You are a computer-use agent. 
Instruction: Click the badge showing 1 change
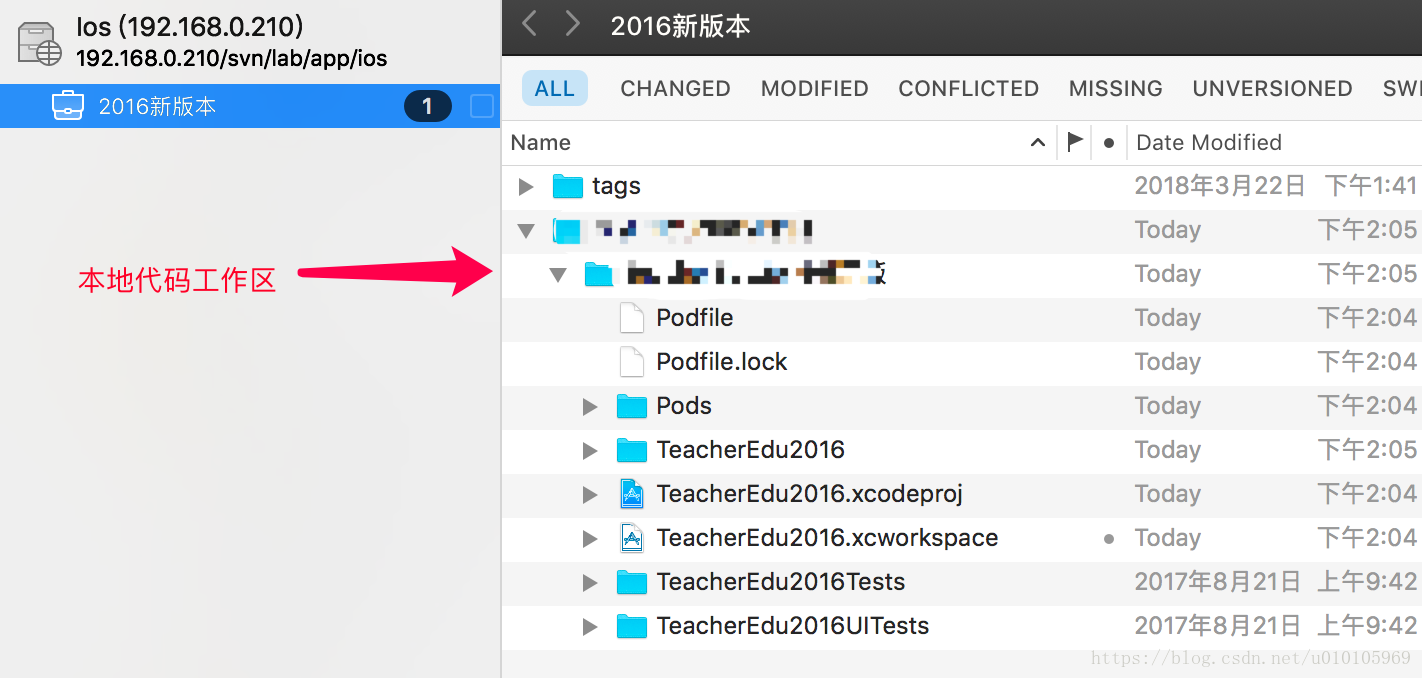click(428, 106)
